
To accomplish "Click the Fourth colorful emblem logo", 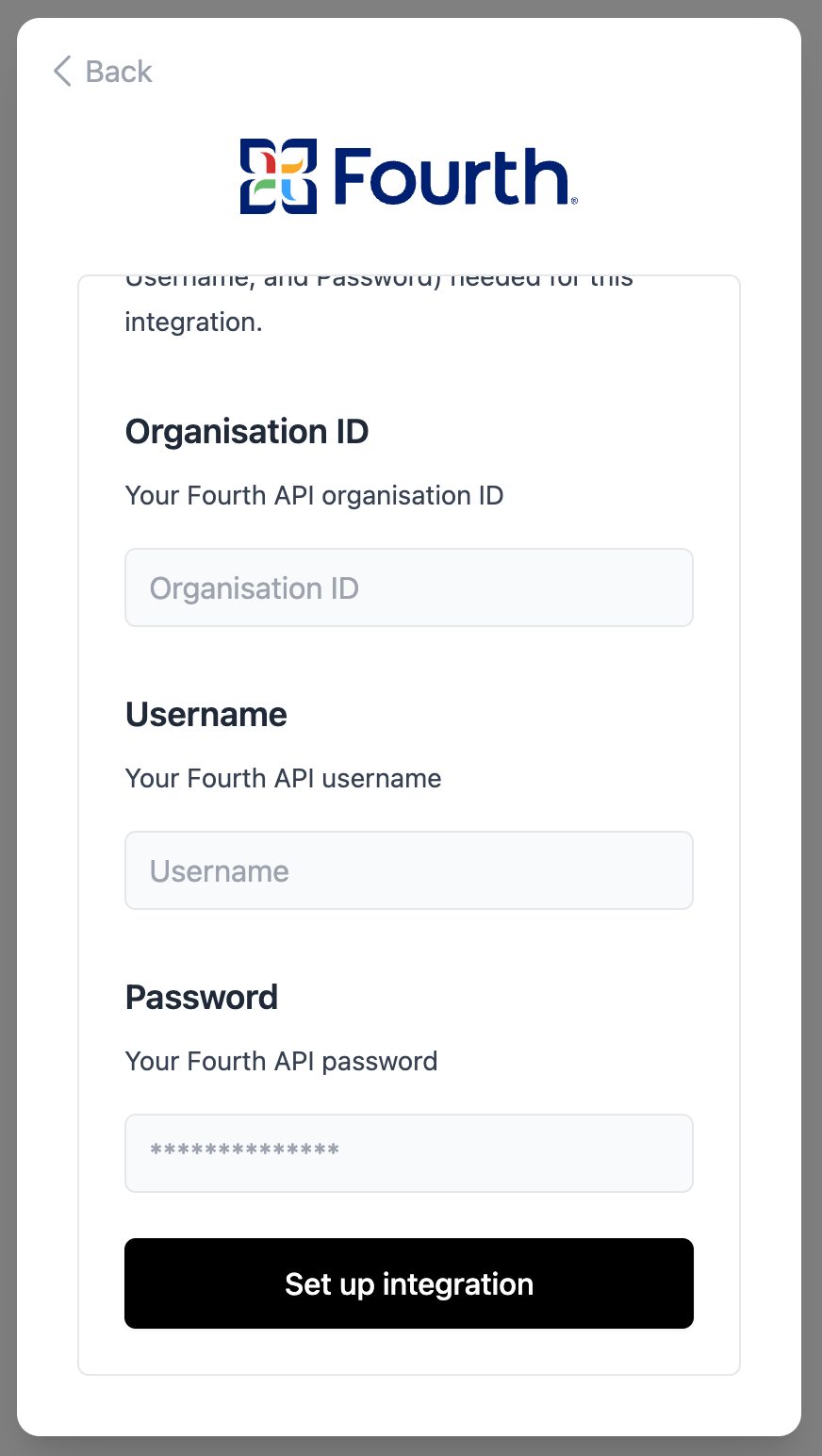I will (278, 176).
